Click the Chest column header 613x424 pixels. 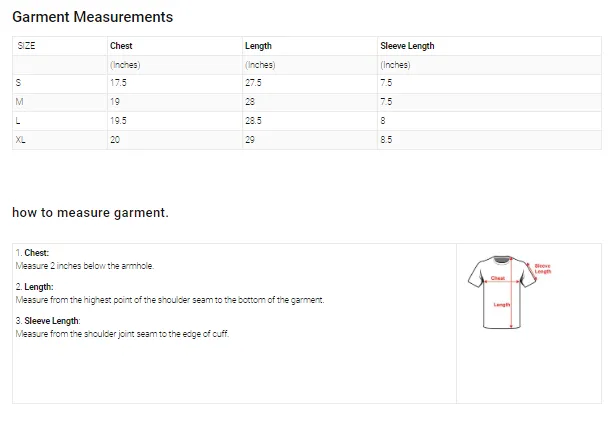[x=121, y=46]
